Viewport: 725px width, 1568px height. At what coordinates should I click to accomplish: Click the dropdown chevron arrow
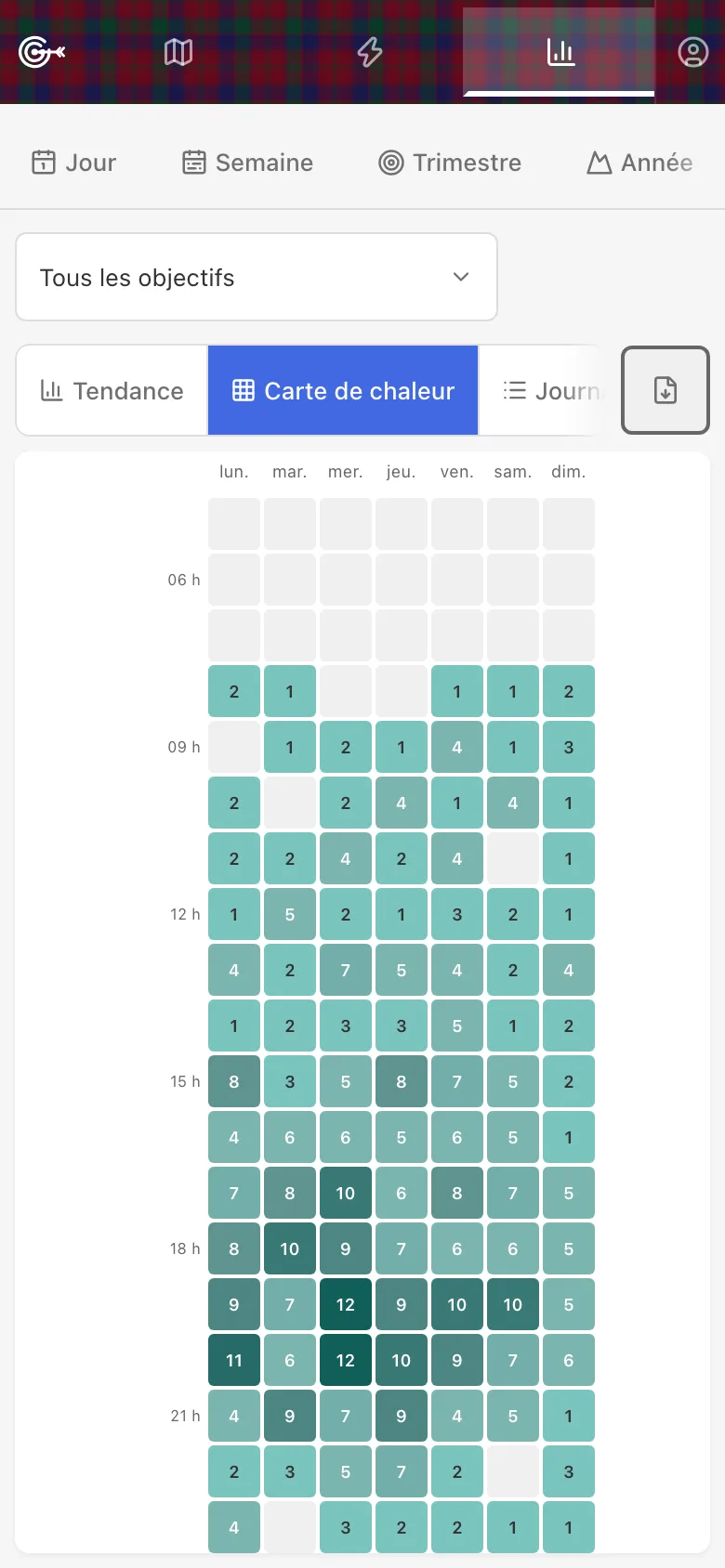pos(460,277)
